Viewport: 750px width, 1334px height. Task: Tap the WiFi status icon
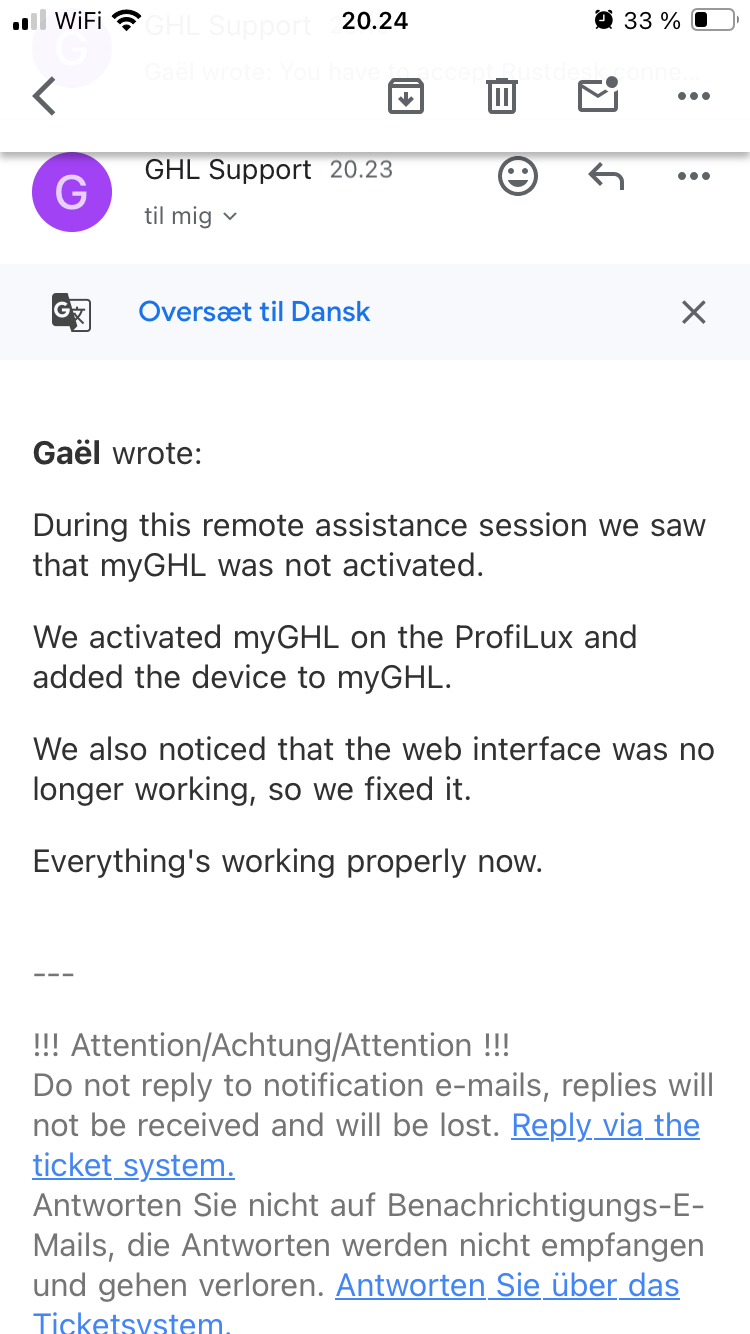(x=127, y=20)
